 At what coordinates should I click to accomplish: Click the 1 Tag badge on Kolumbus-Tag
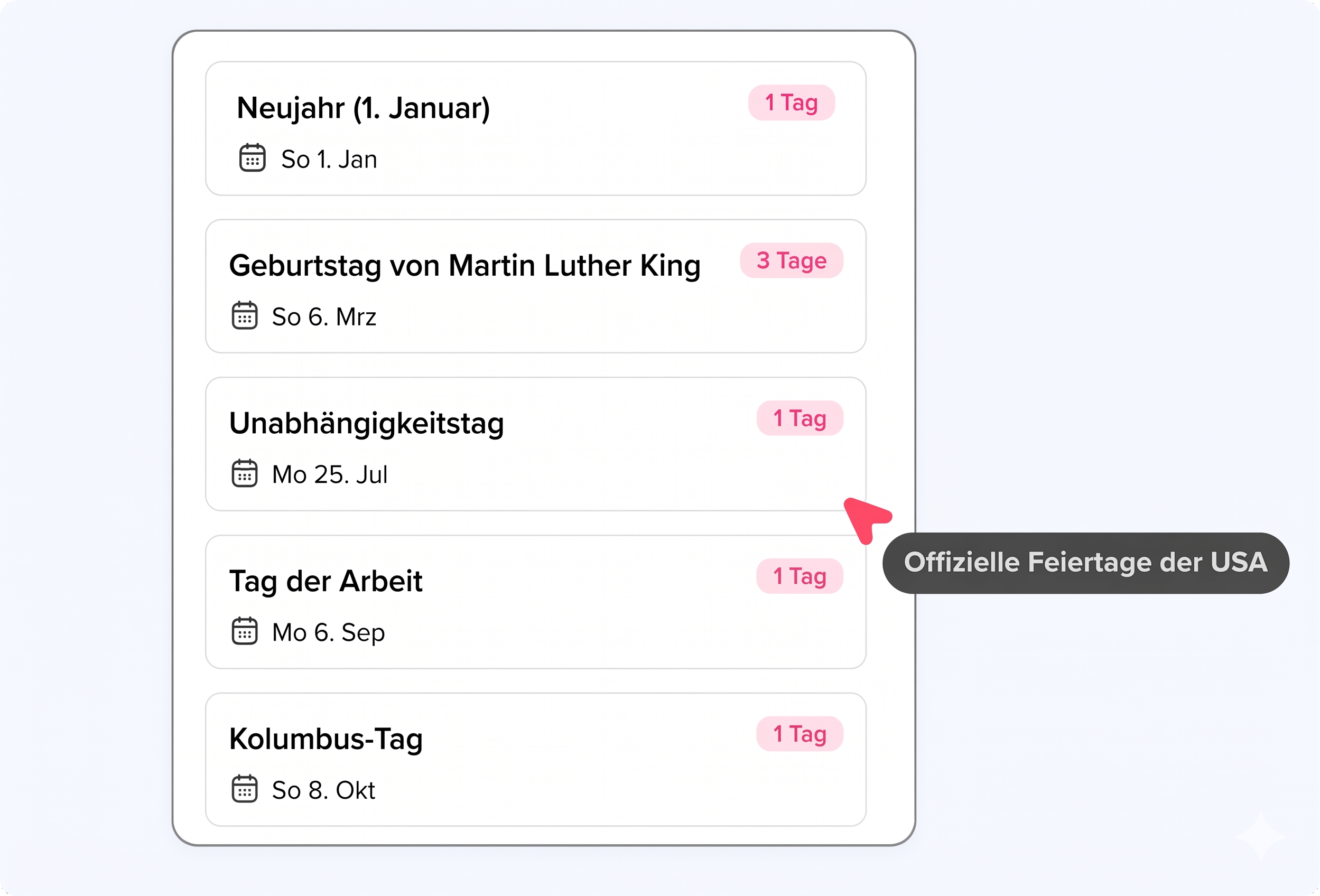click(799, 734)
